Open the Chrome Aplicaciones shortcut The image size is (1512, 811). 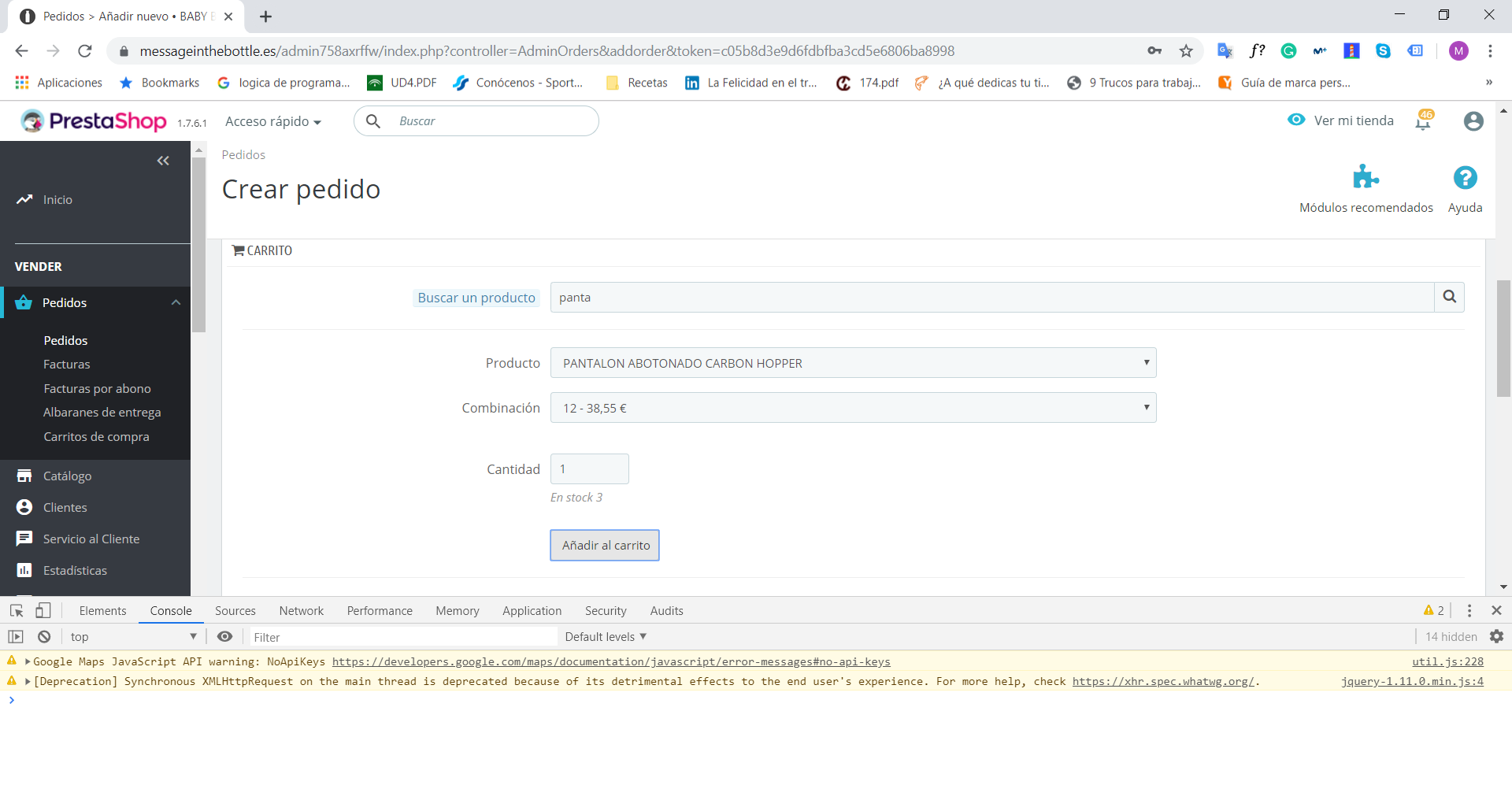(59, 83)
